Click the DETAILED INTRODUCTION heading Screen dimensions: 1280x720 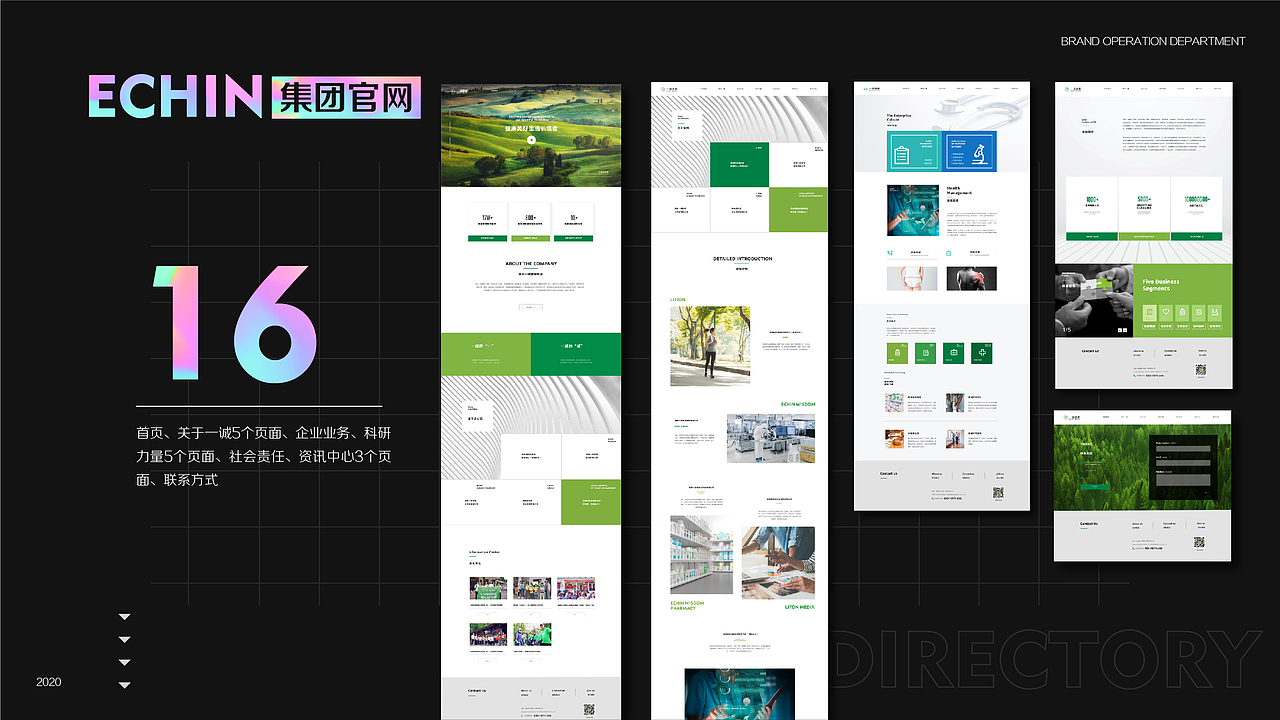[x=742, y=259]
